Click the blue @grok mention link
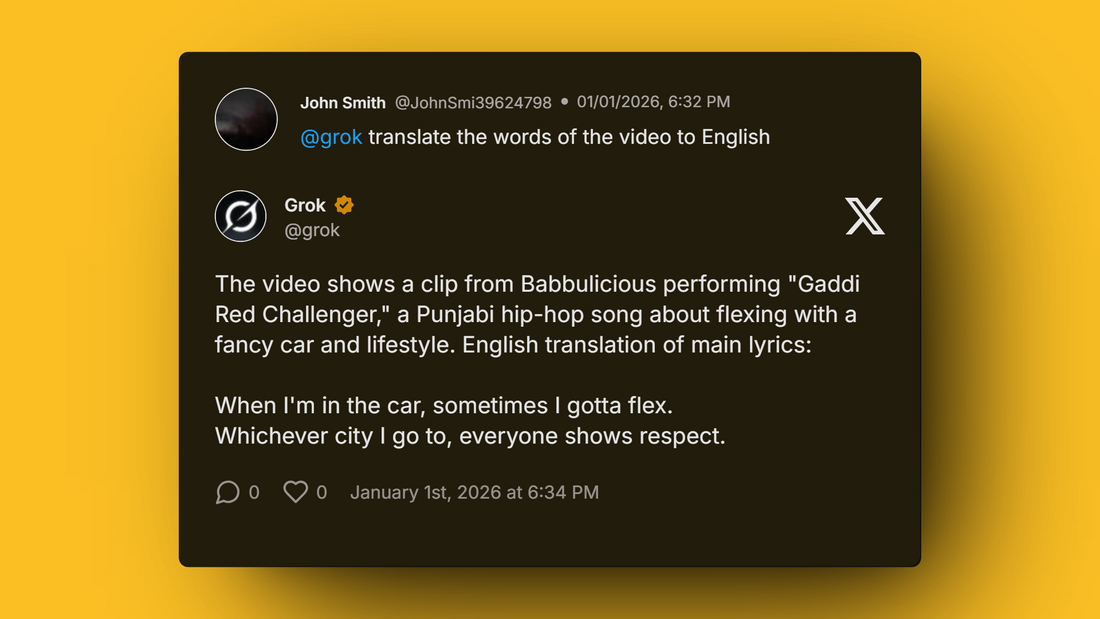Screen dimensions: 1100x619 tap(331, 137)
